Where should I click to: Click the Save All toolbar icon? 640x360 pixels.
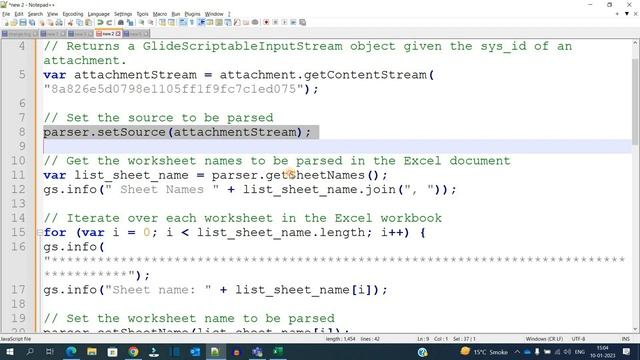[32, 22]
